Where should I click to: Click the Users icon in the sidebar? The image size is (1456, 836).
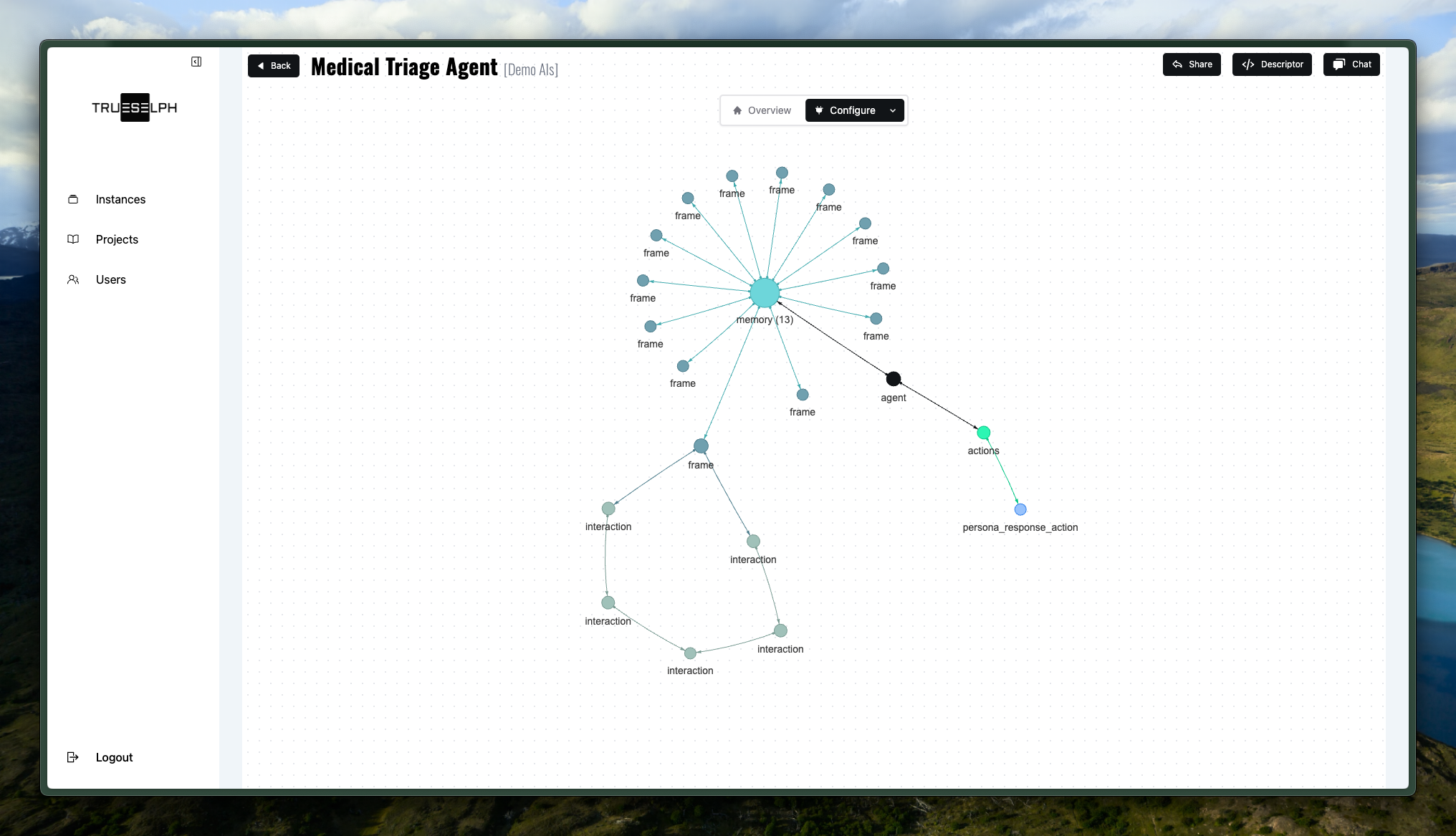74,279
